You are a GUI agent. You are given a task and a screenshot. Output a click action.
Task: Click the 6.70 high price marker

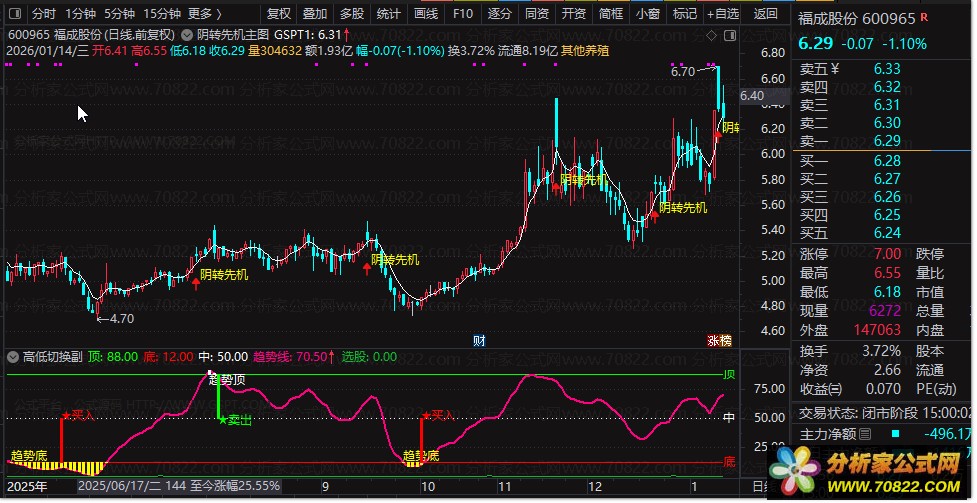[683, 72]
